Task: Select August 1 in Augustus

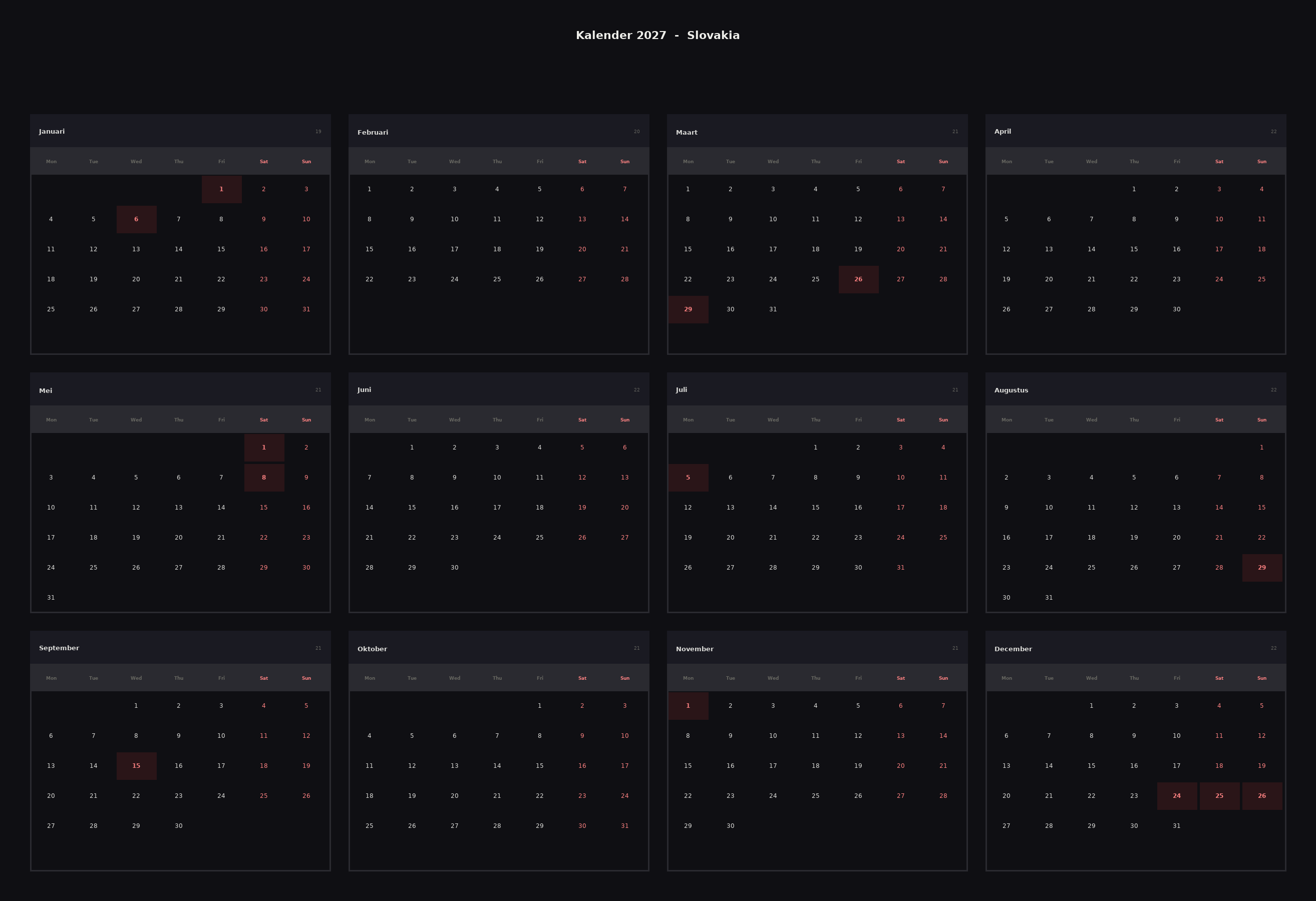Action: point(1261,447)
